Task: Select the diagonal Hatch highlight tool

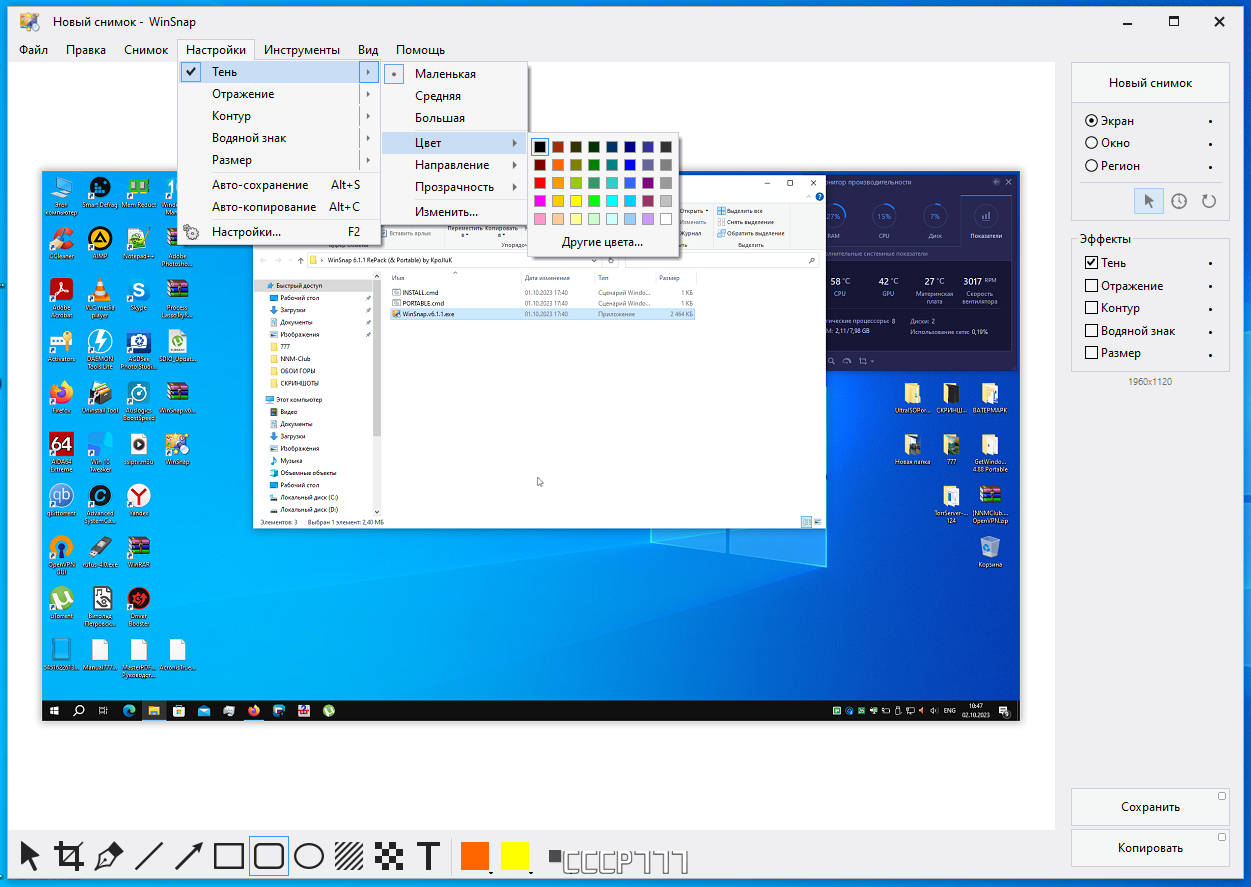Action: [349, 856]
